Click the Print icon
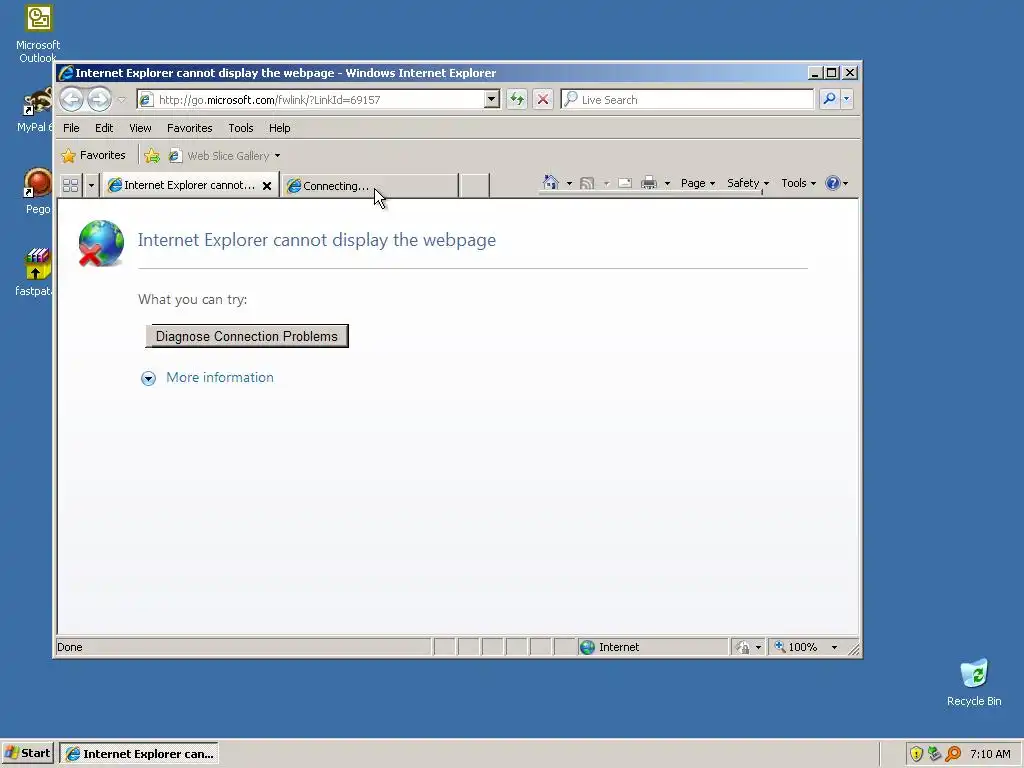 coord(648,184)
